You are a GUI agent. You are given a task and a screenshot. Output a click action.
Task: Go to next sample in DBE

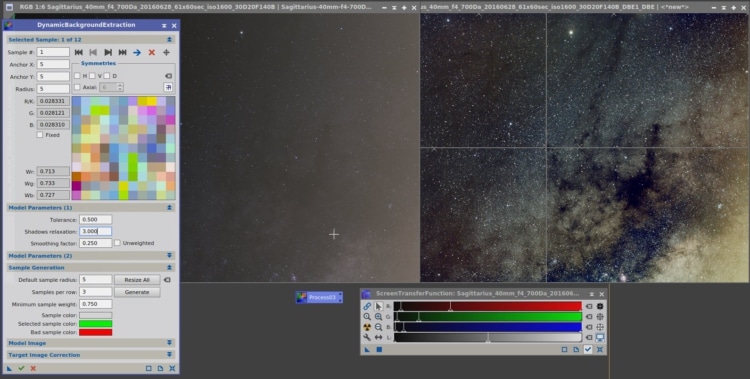tap(108, 52)
